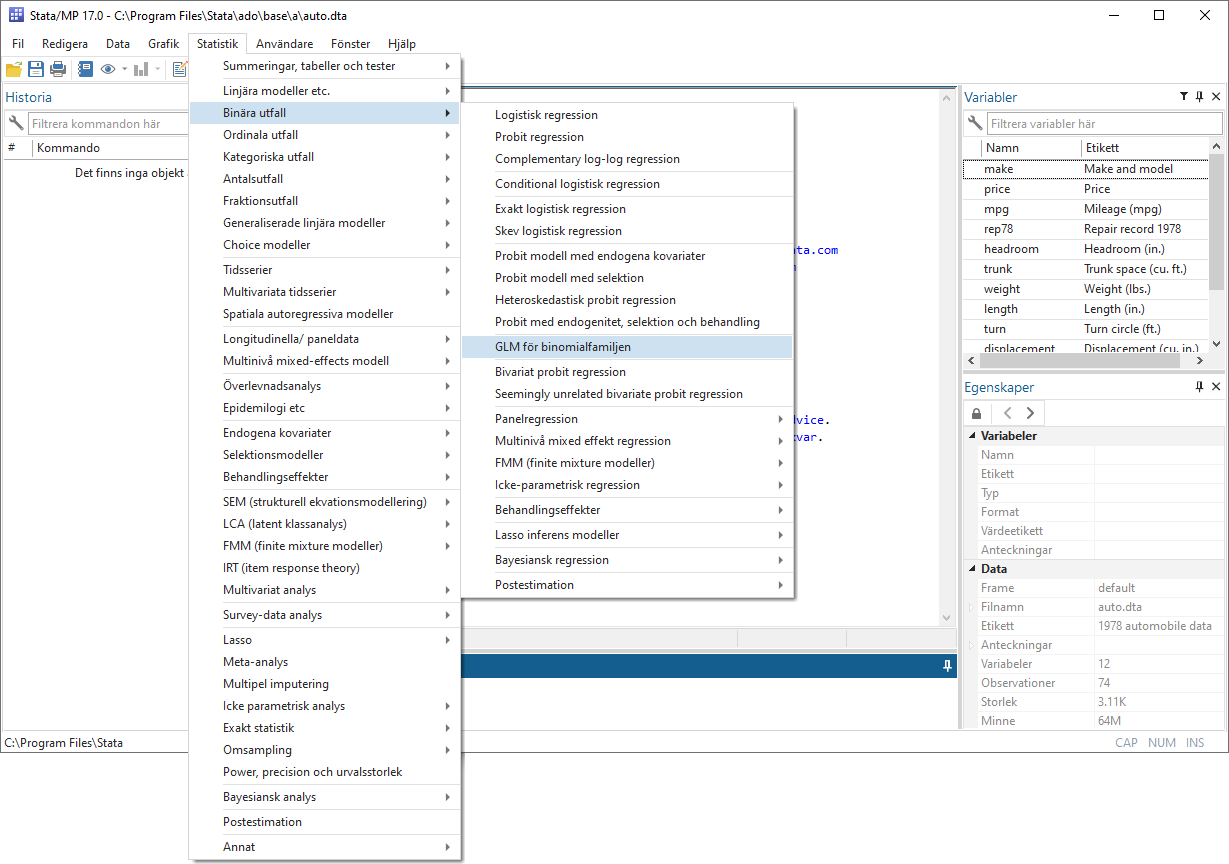Show graphs via the bar chart icon
1229x864 pixels.
[x=140, y=69]
